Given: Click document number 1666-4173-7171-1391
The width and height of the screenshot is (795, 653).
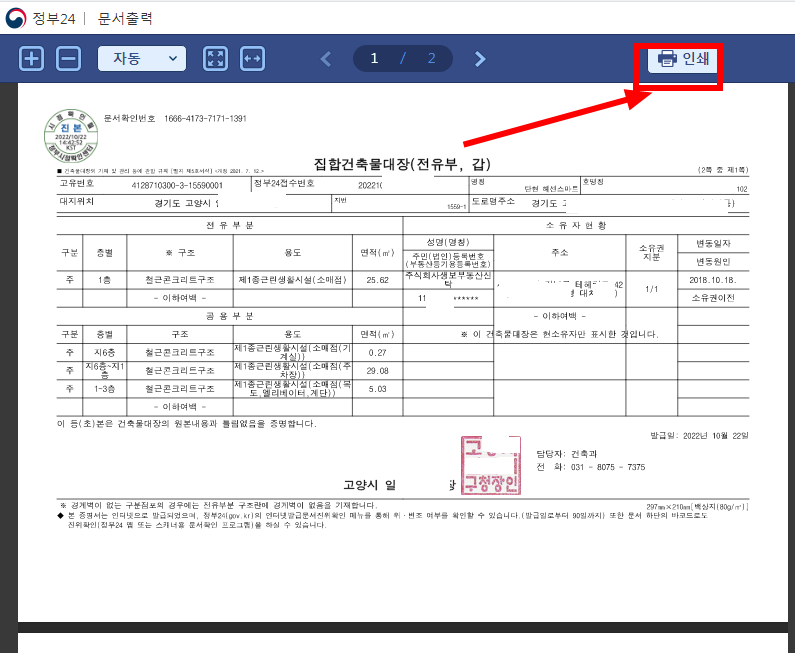Looking at the screenshot, I should pos(205,119).
